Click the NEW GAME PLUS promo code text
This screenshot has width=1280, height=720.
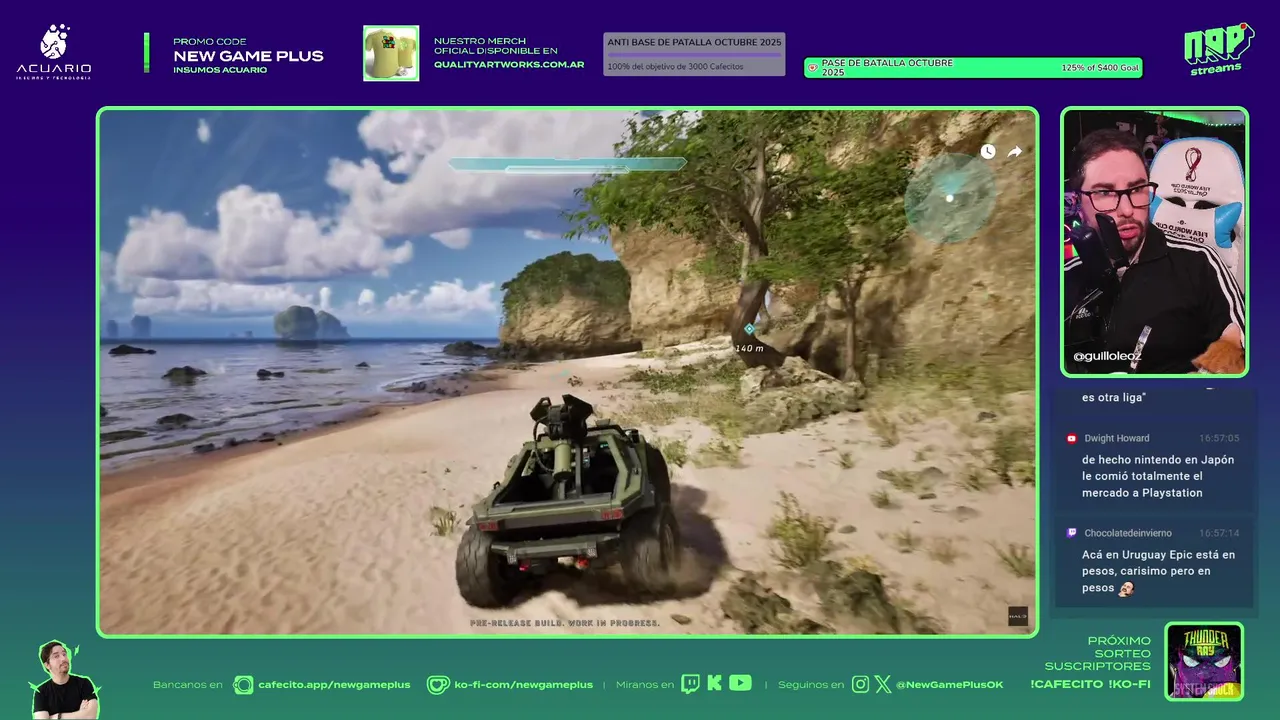(x=248, y=56)
